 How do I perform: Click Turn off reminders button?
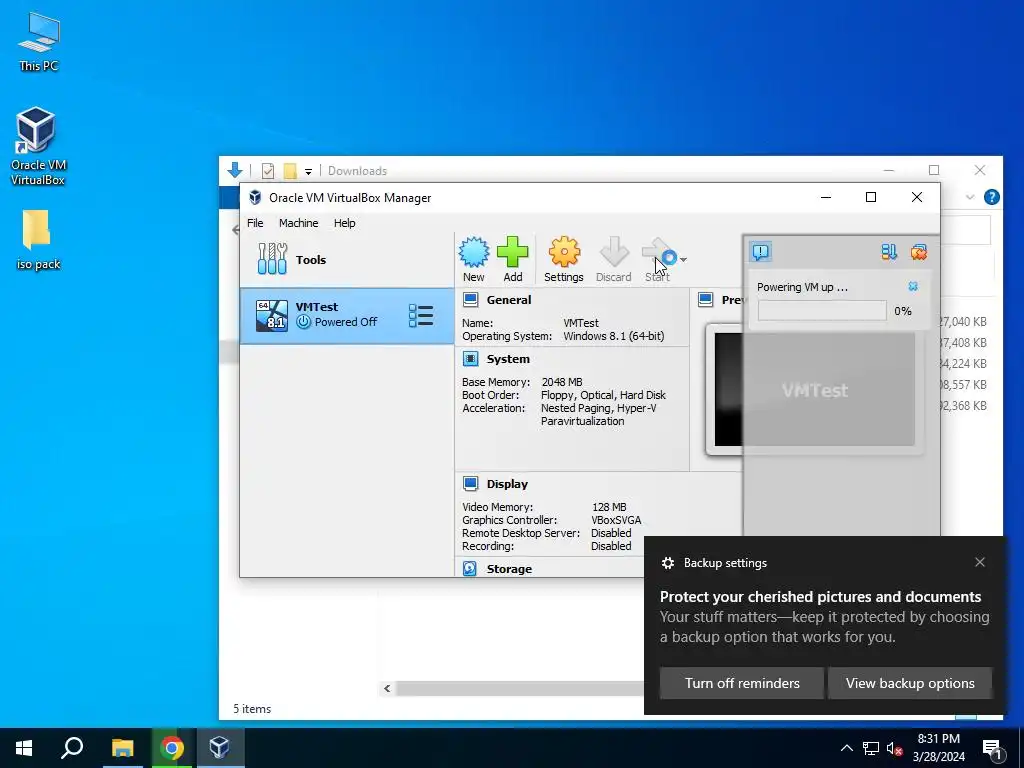point(742,683)
